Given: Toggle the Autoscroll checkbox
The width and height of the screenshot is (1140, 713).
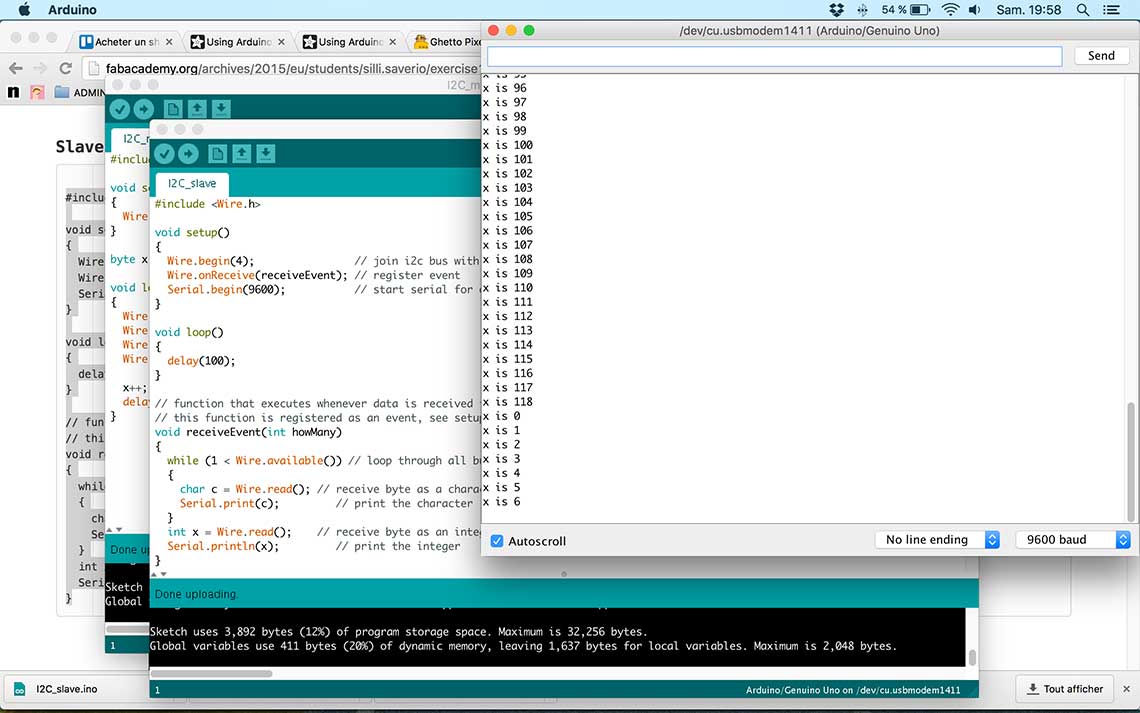Looking at the screenshot, I should [x=497, y=541].
